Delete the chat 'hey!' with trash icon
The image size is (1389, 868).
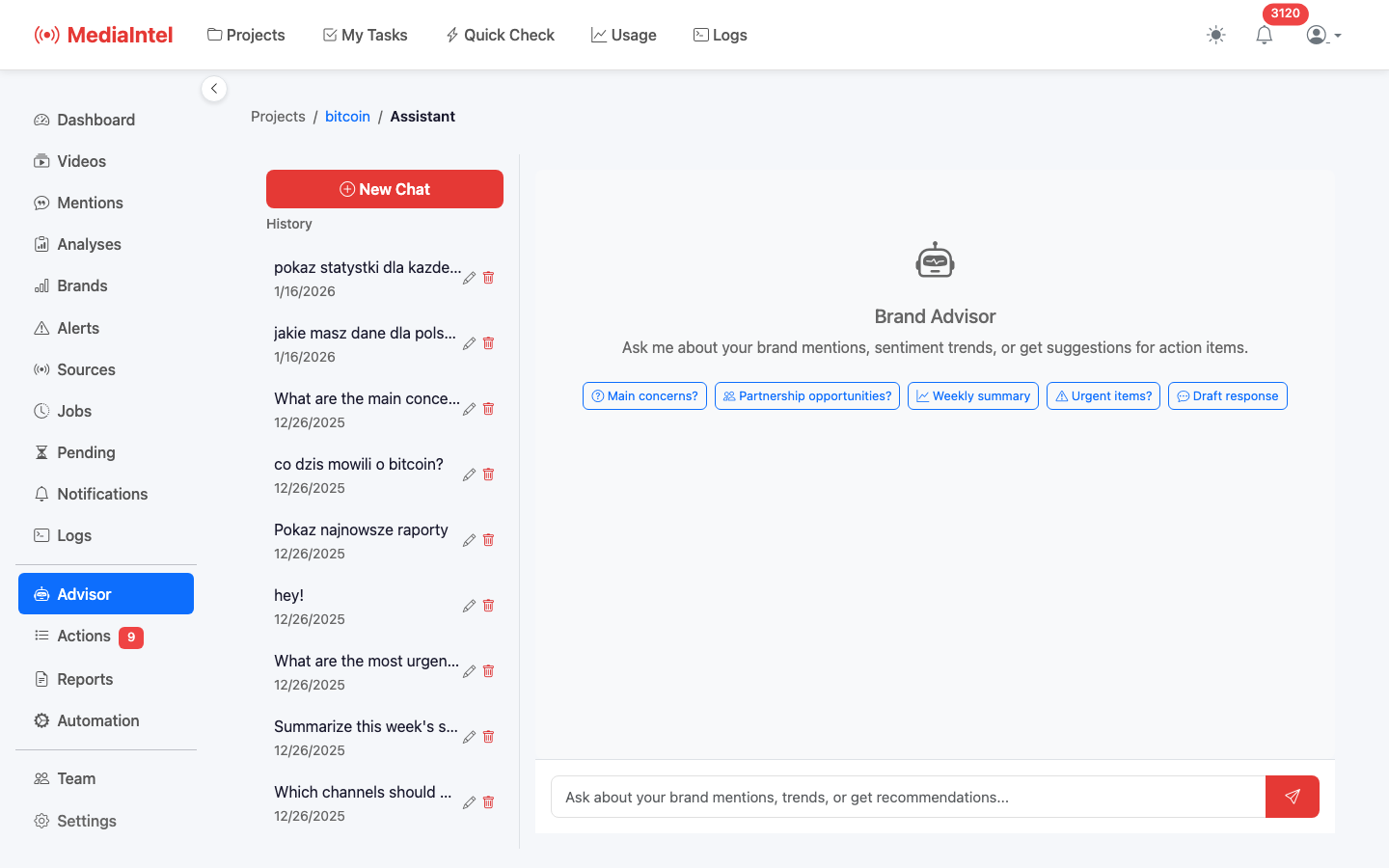tap(488, 605)
